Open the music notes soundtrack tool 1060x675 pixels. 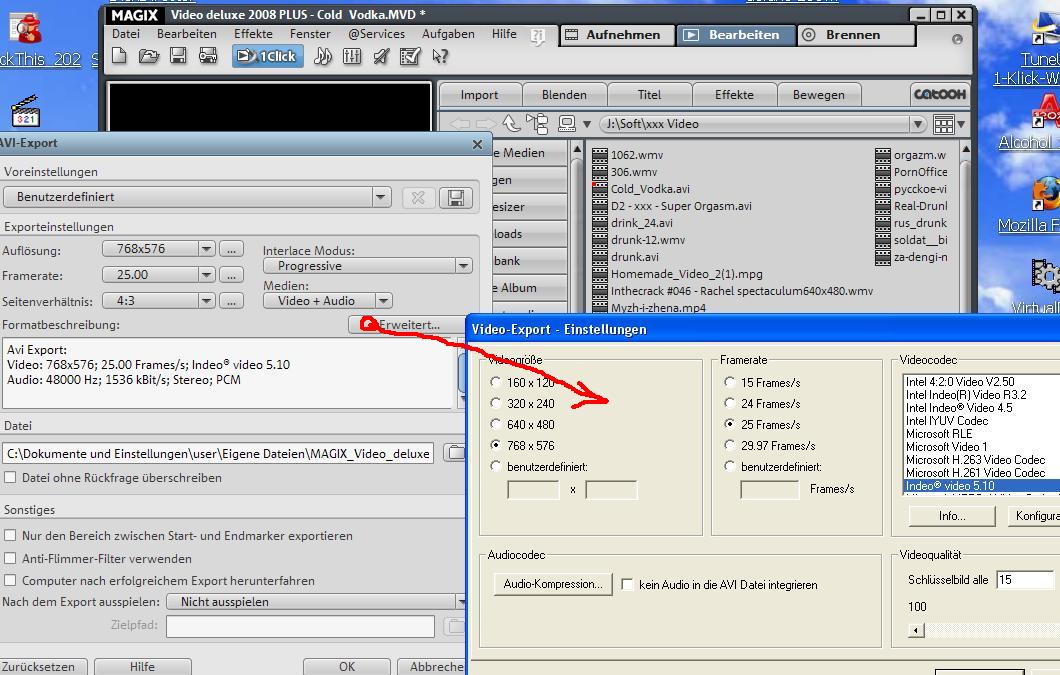(x=322, y=56)
